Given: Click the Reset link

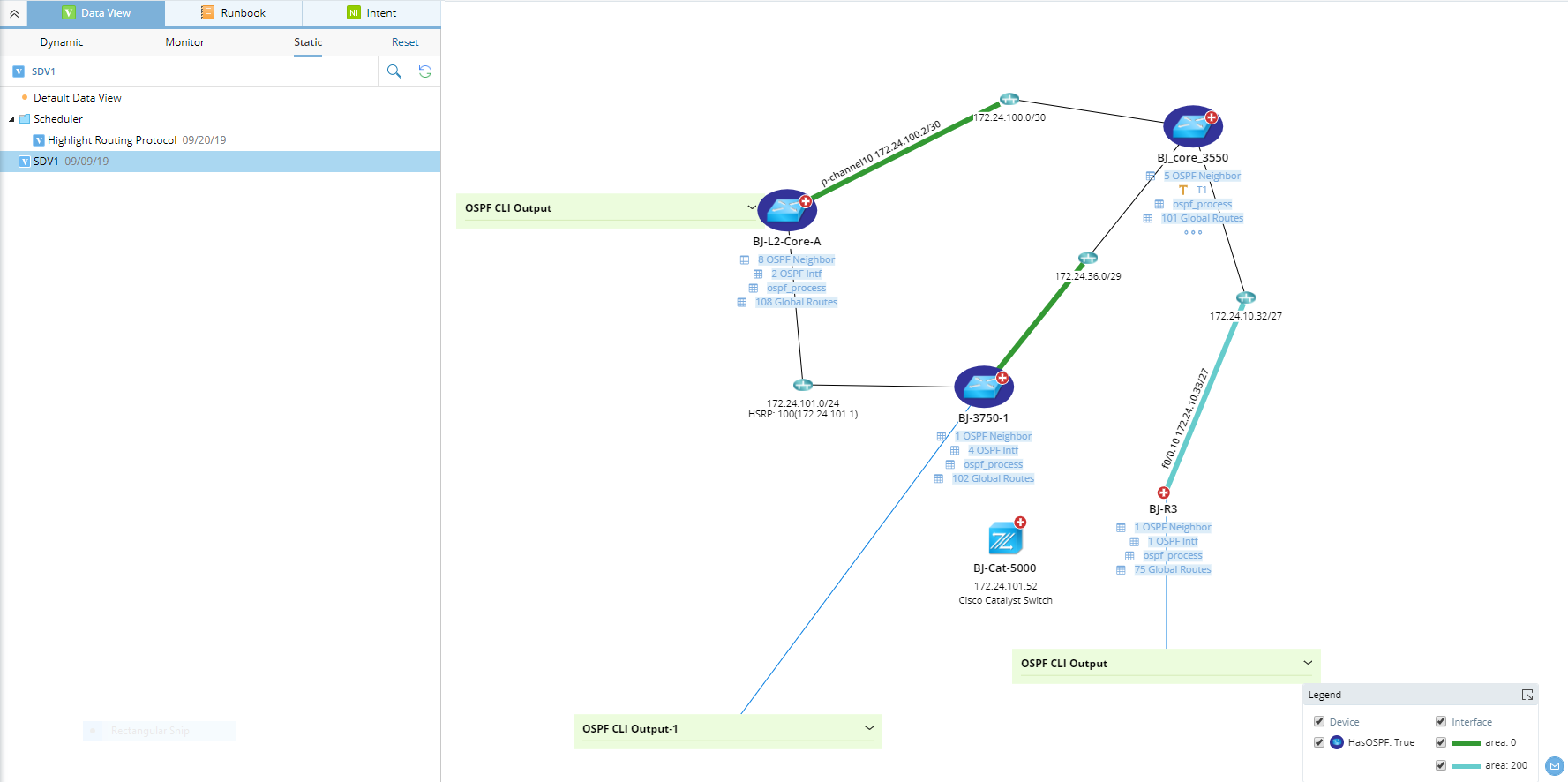Looking at the screenshot, I should tap(405, 42).
